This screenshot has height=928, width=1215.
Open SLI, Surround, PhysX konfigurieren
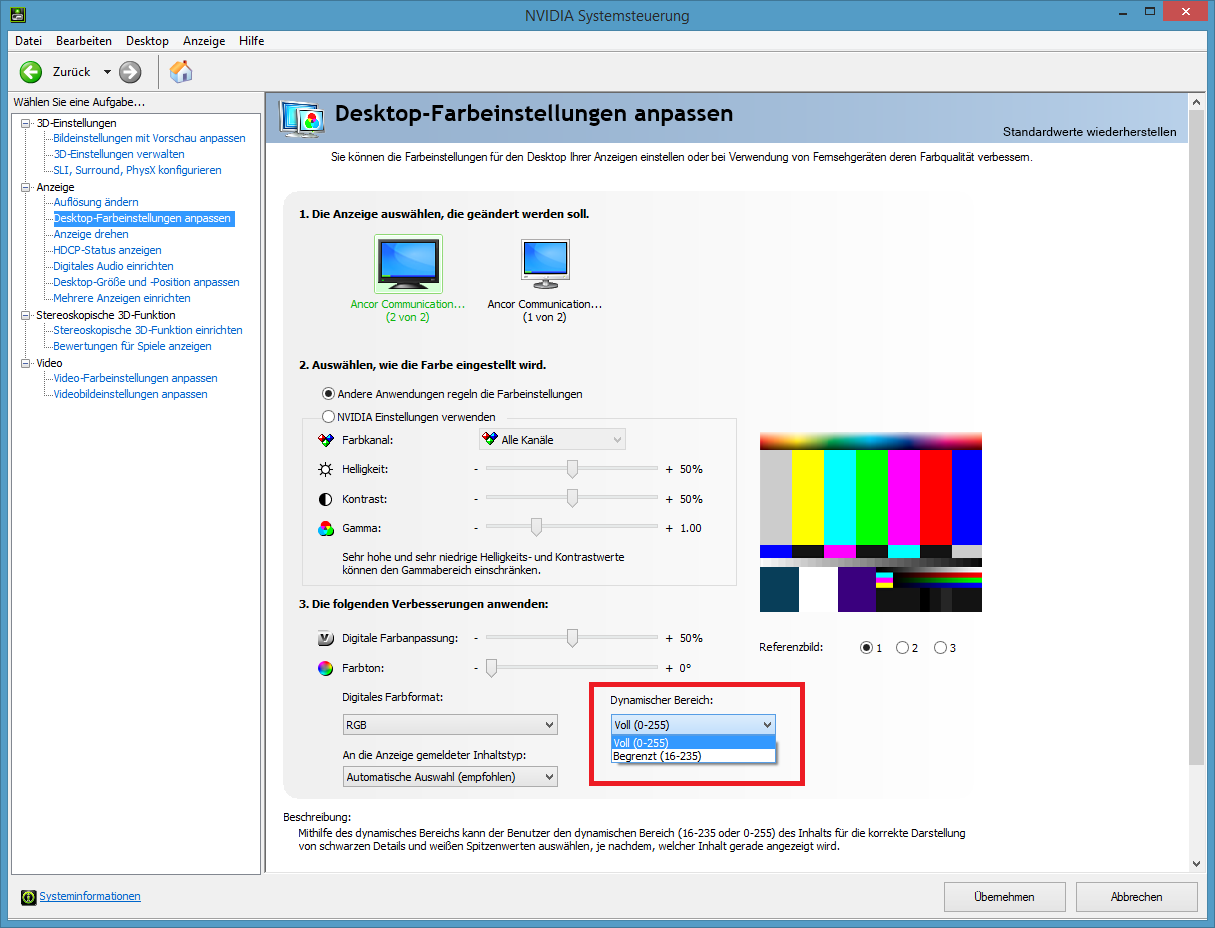pyautogui.click(x=137, y=170)
